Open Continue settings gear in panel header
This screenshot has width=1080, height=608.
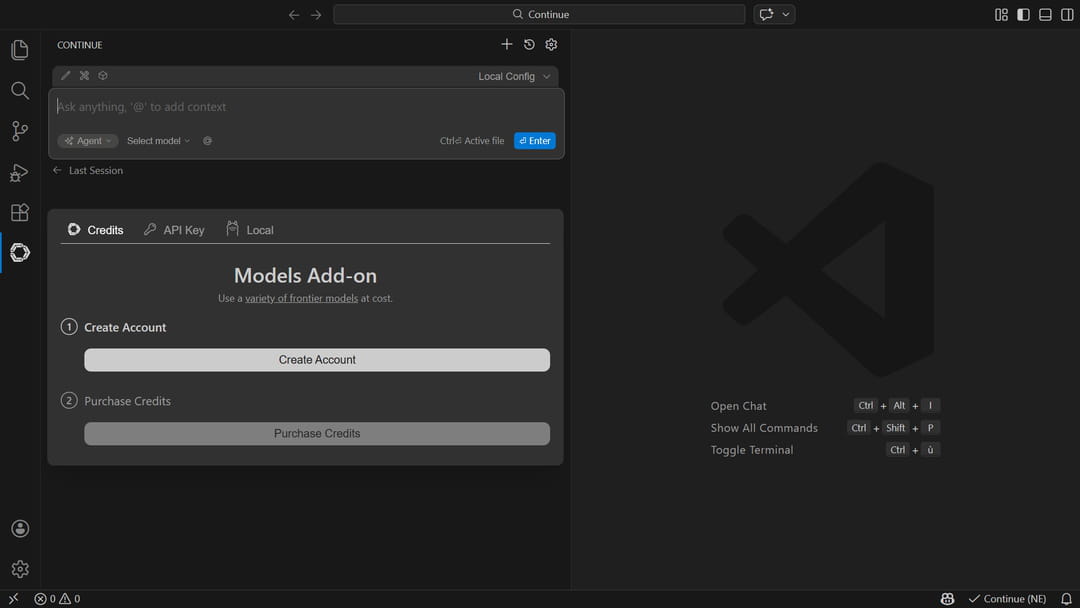coord(551,44)
